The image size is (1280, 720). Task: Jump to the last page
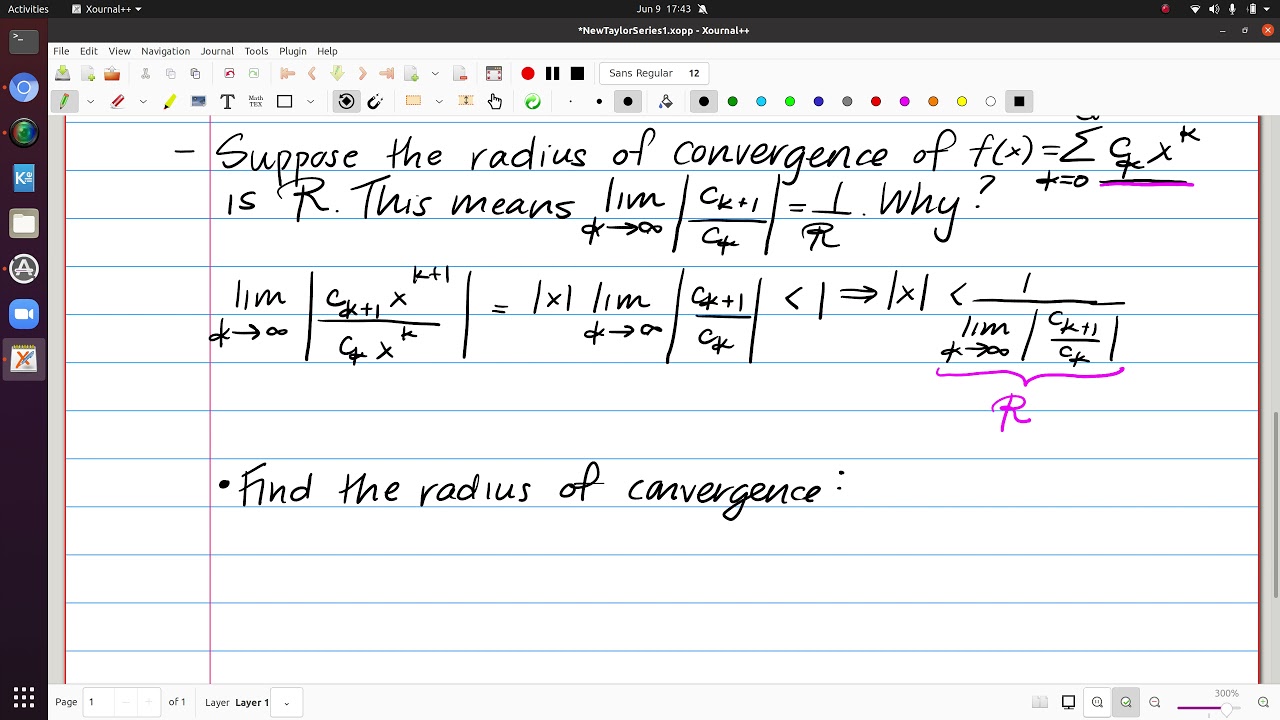386,73
